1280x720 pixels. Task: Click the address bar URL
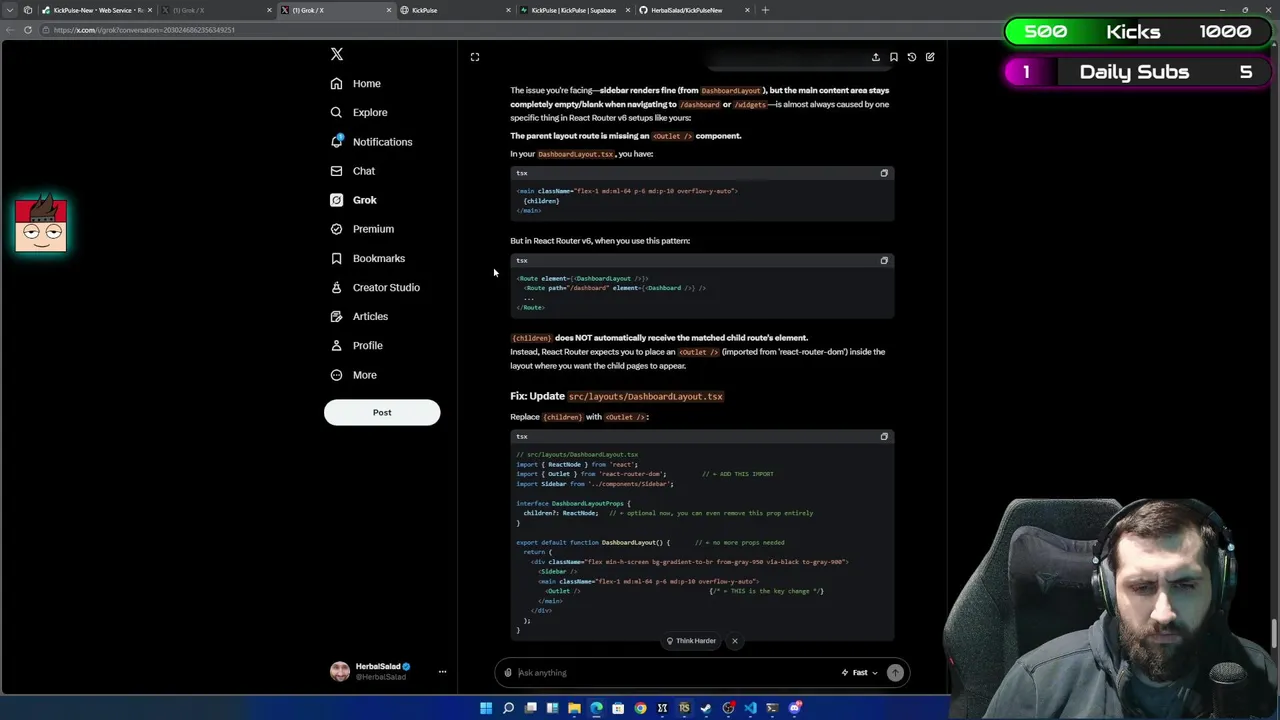coord(144,30)
